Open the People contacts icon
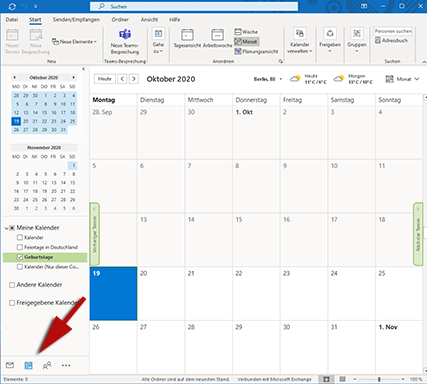The height and width of the screenshot is (384, 427). click(47, 365)
